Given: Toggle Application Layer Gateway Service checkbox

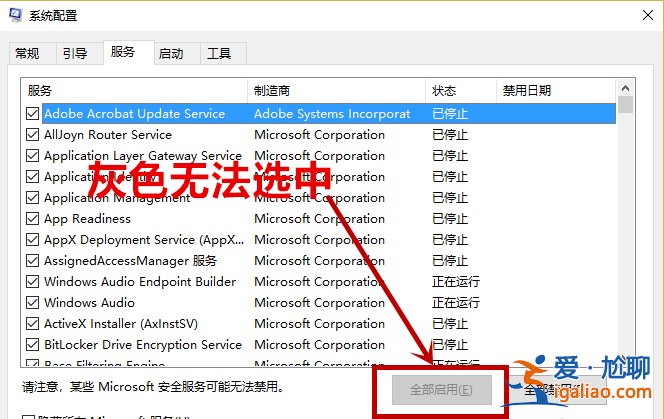Looking at the screenshot, I should (x=33, y=155).
